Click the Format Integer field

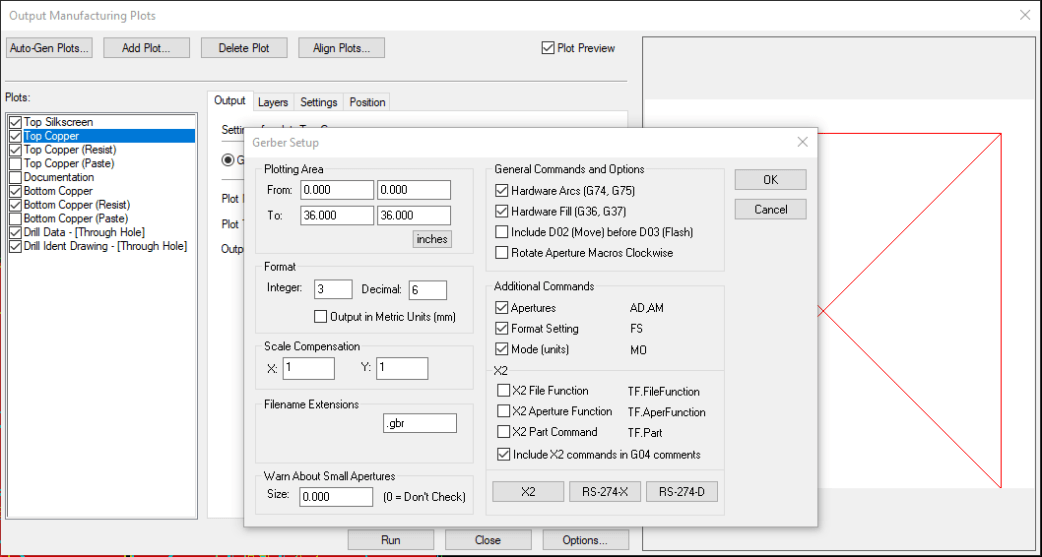[333, 289]
